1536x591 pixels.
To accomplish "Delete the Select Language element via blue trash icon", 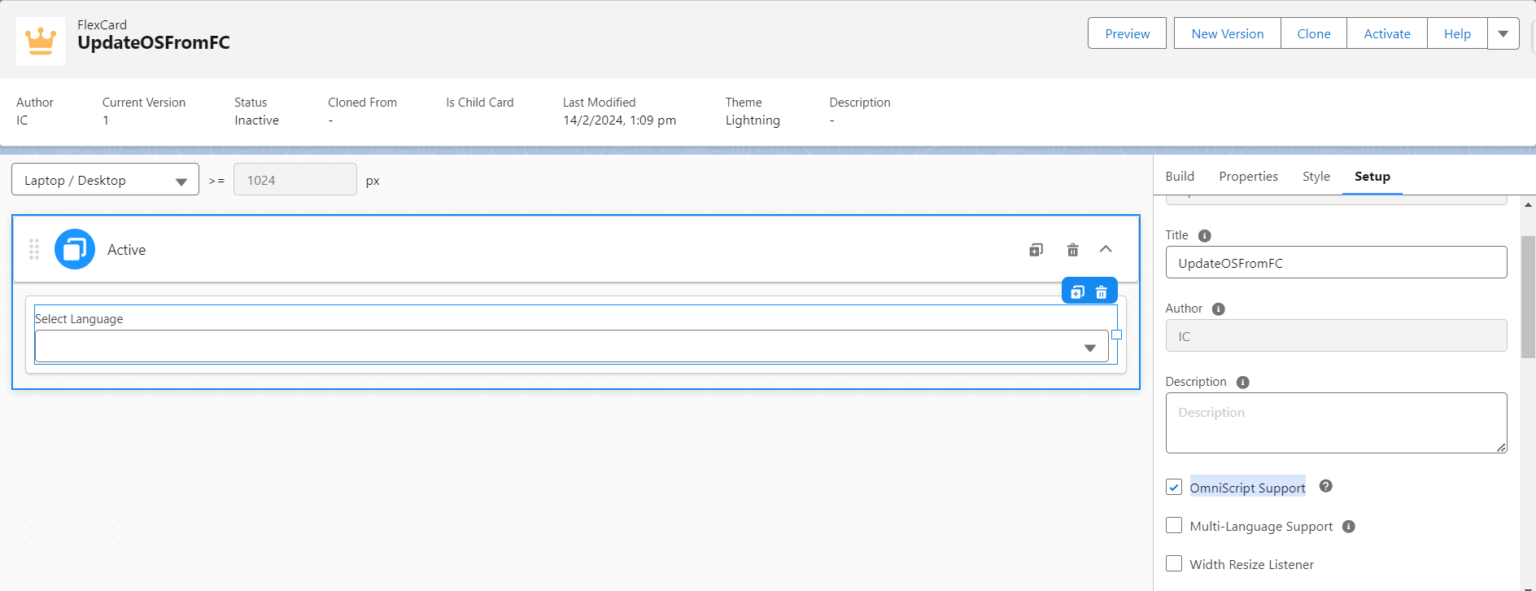I will (x=1100, y=291).
